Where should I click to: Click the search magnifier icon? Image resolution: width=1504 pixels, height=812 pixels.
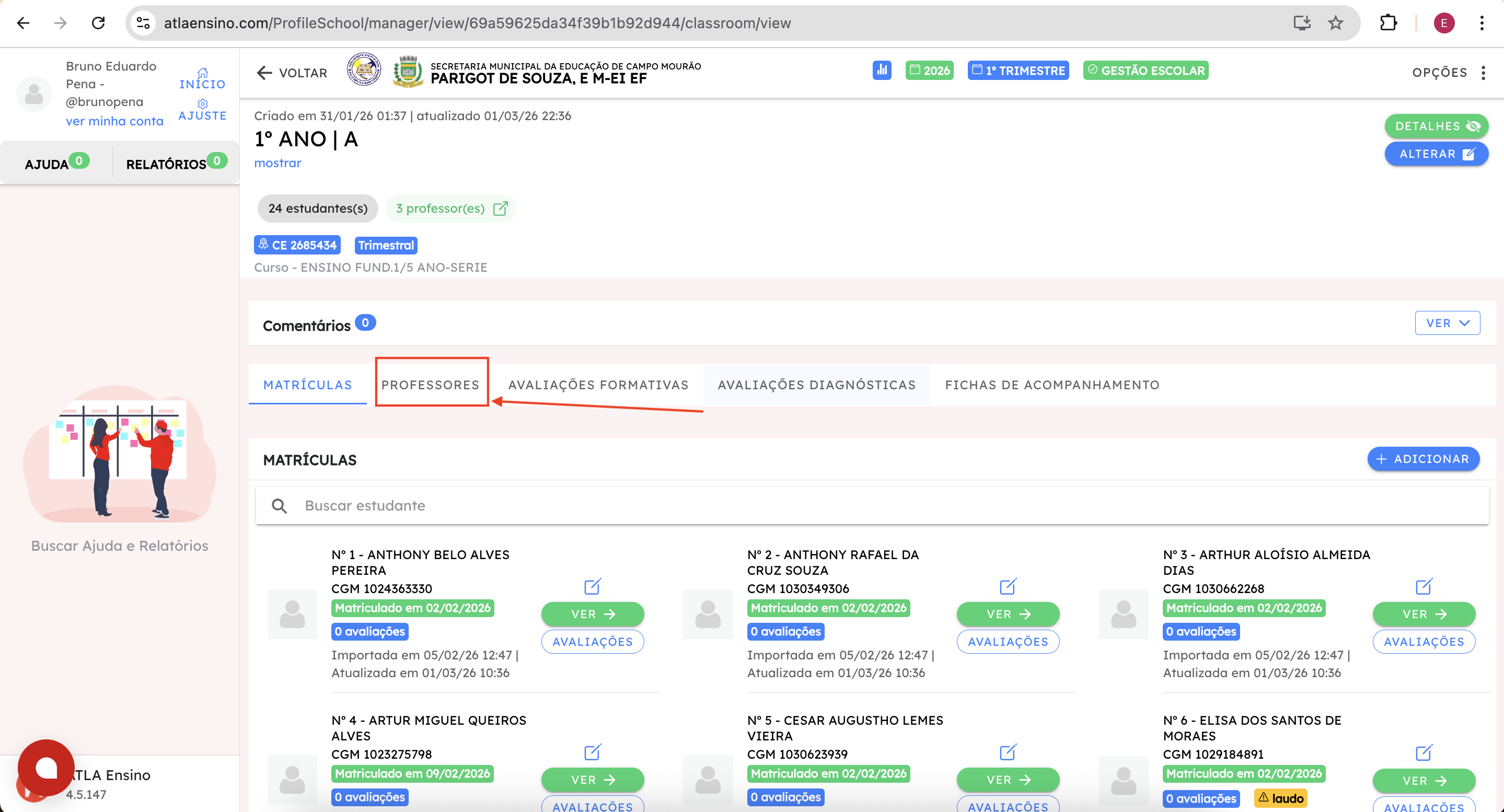(279, 505)
